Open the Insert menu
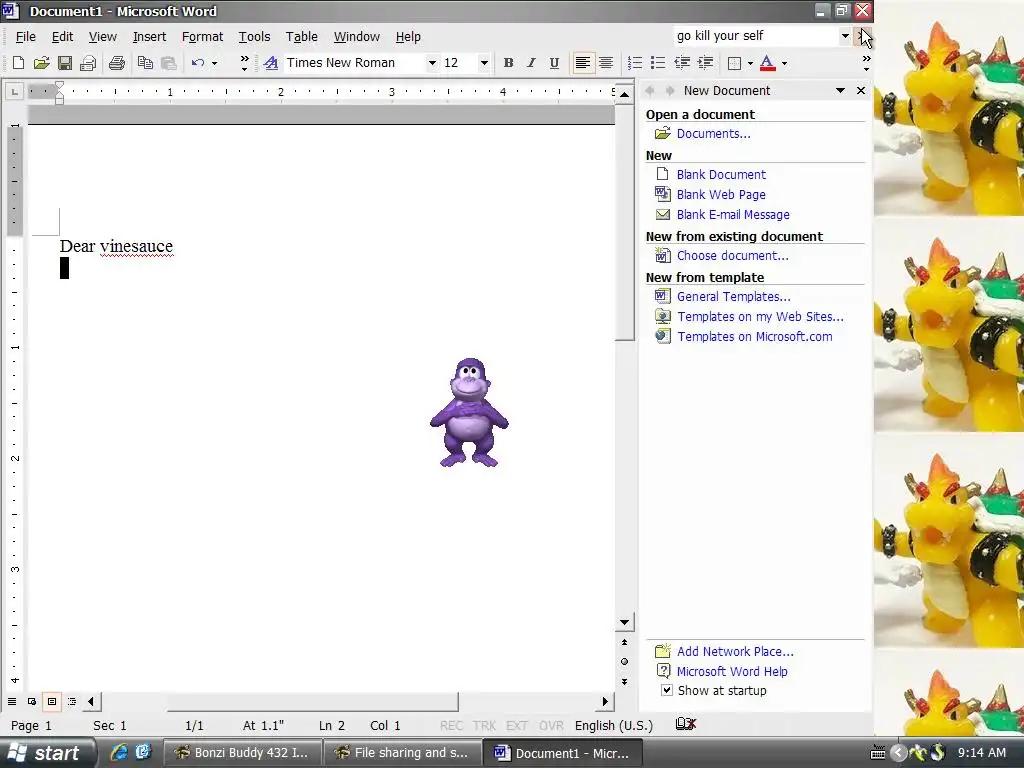Image resolution: width=1024 pixels, height=768 pixels. pyautogui.click(x=150, y=37)
